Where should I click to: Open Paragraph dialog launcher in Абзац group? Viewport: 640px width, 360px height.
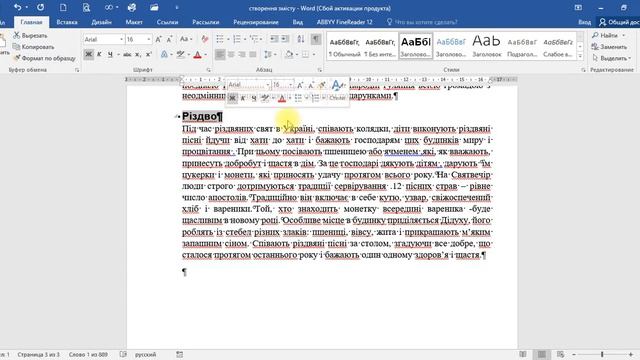pos(320,70)
